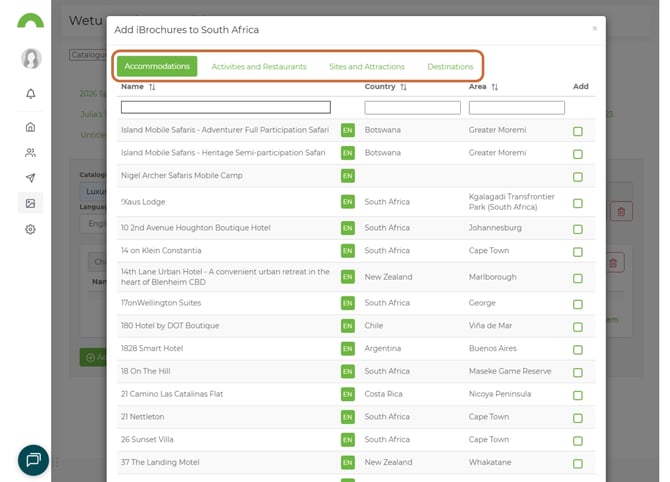Image resolution: width=670 pixels, height=482 pixels.
Task: Click the Name filter input field
Action: (x=225, y=107)
